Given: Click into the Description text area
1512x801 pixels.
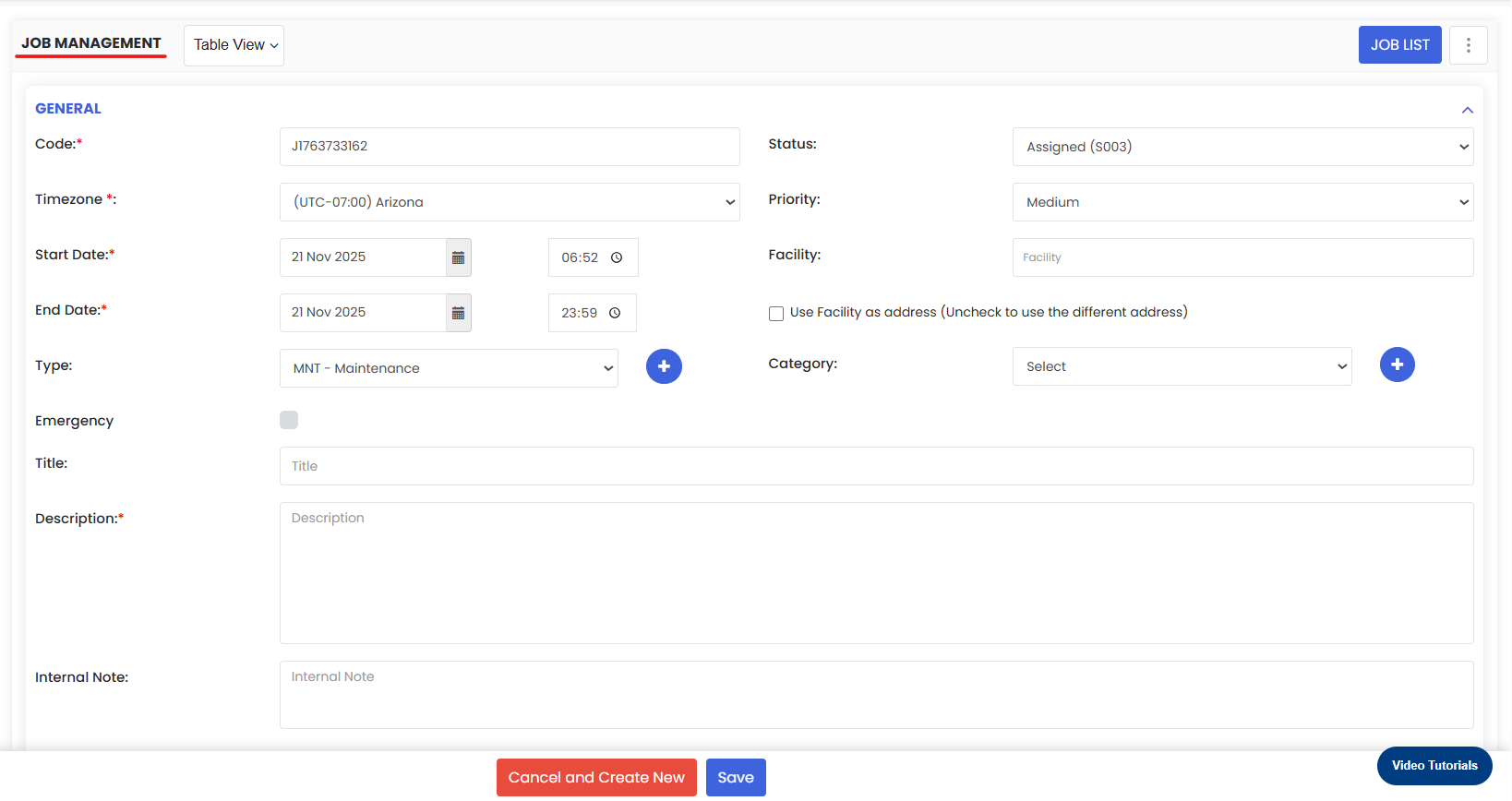Looking at the screenshot, I should pyautogui.click(x=876, y=573).
